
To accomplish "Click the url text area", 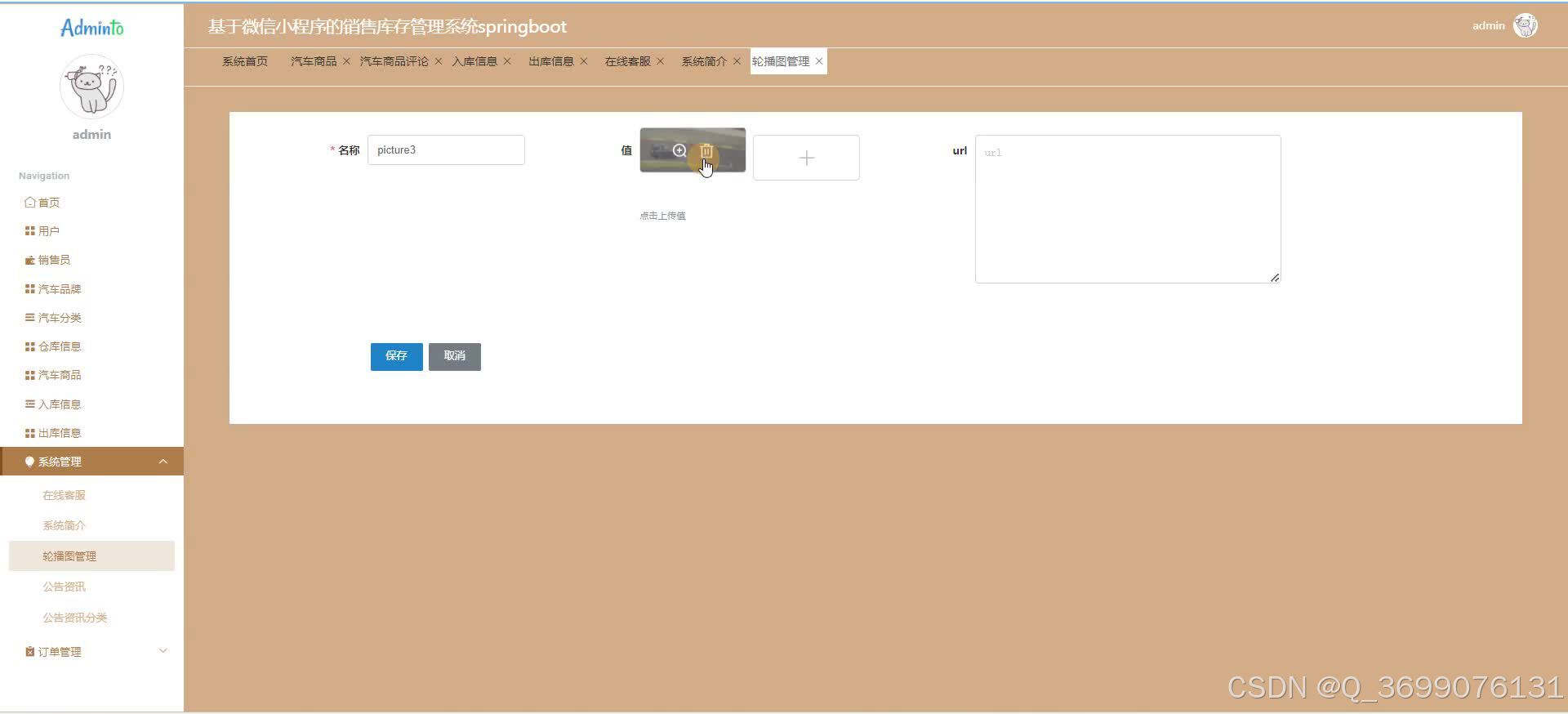I will 1128,209.
